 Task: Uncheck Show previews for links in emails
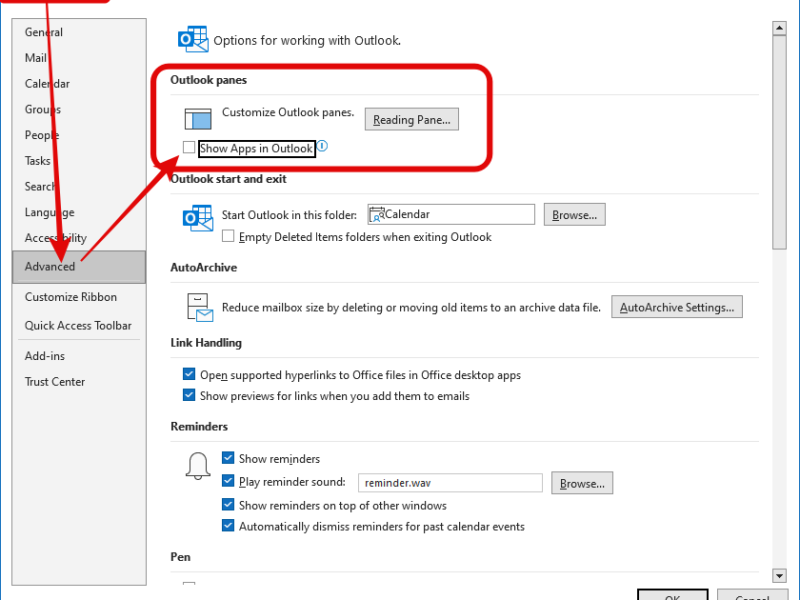(x=189, y=395)
